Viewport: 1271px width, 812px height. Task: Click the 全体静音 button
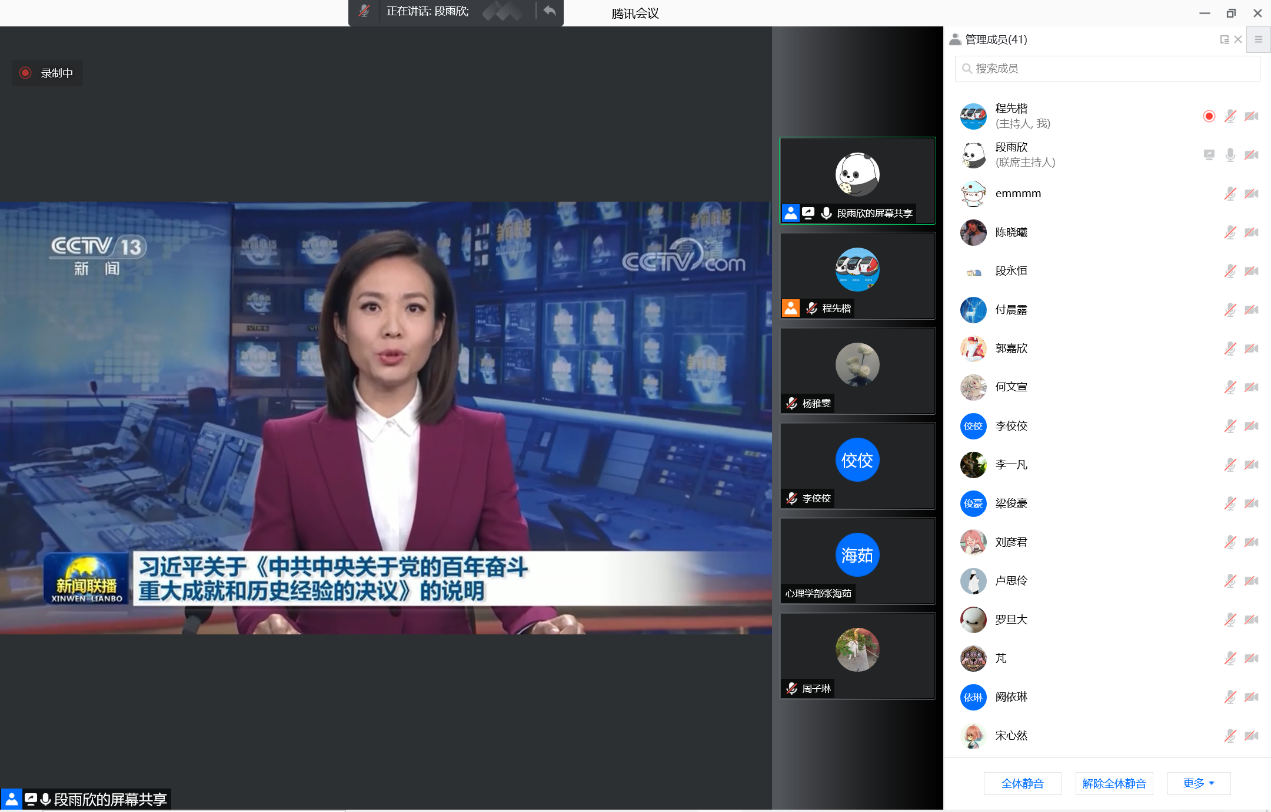tap(1022, 783)
